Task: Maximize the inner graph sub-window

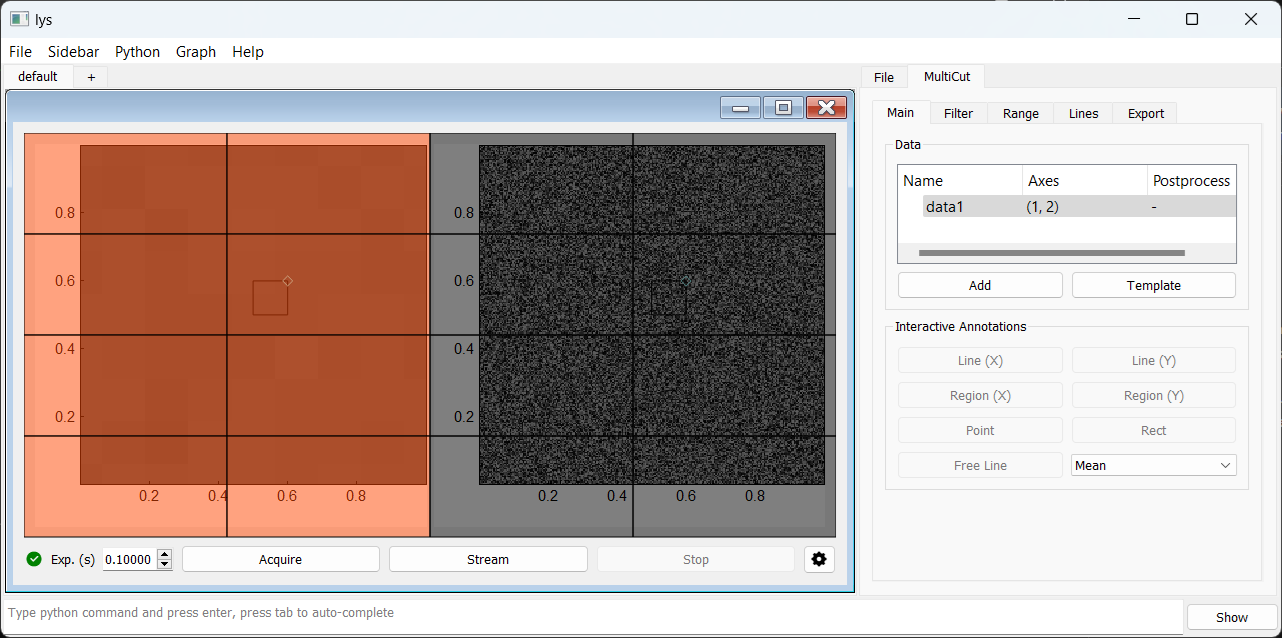Action: click(783, 108)
